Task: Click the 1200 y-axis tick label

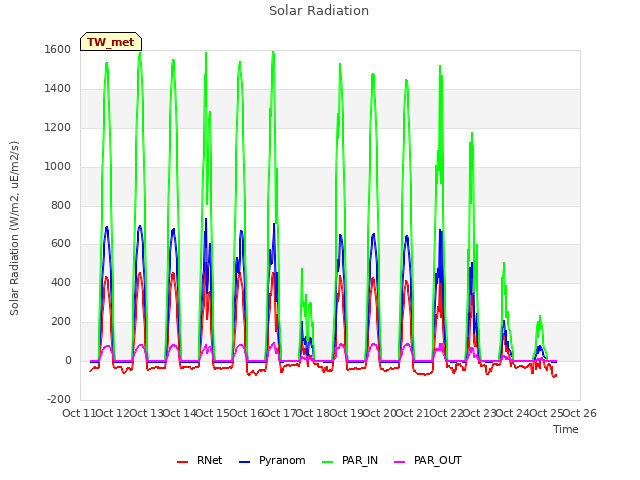Action: point(58,127)
